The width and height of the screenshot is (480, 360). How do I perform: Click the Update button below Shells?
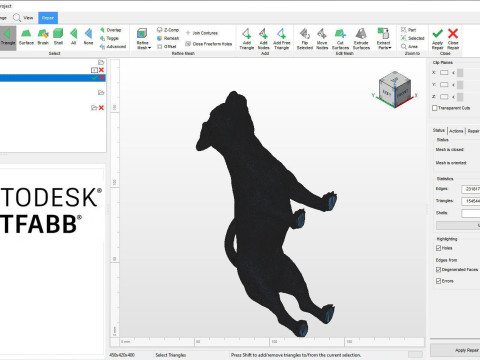coord(458,226)
